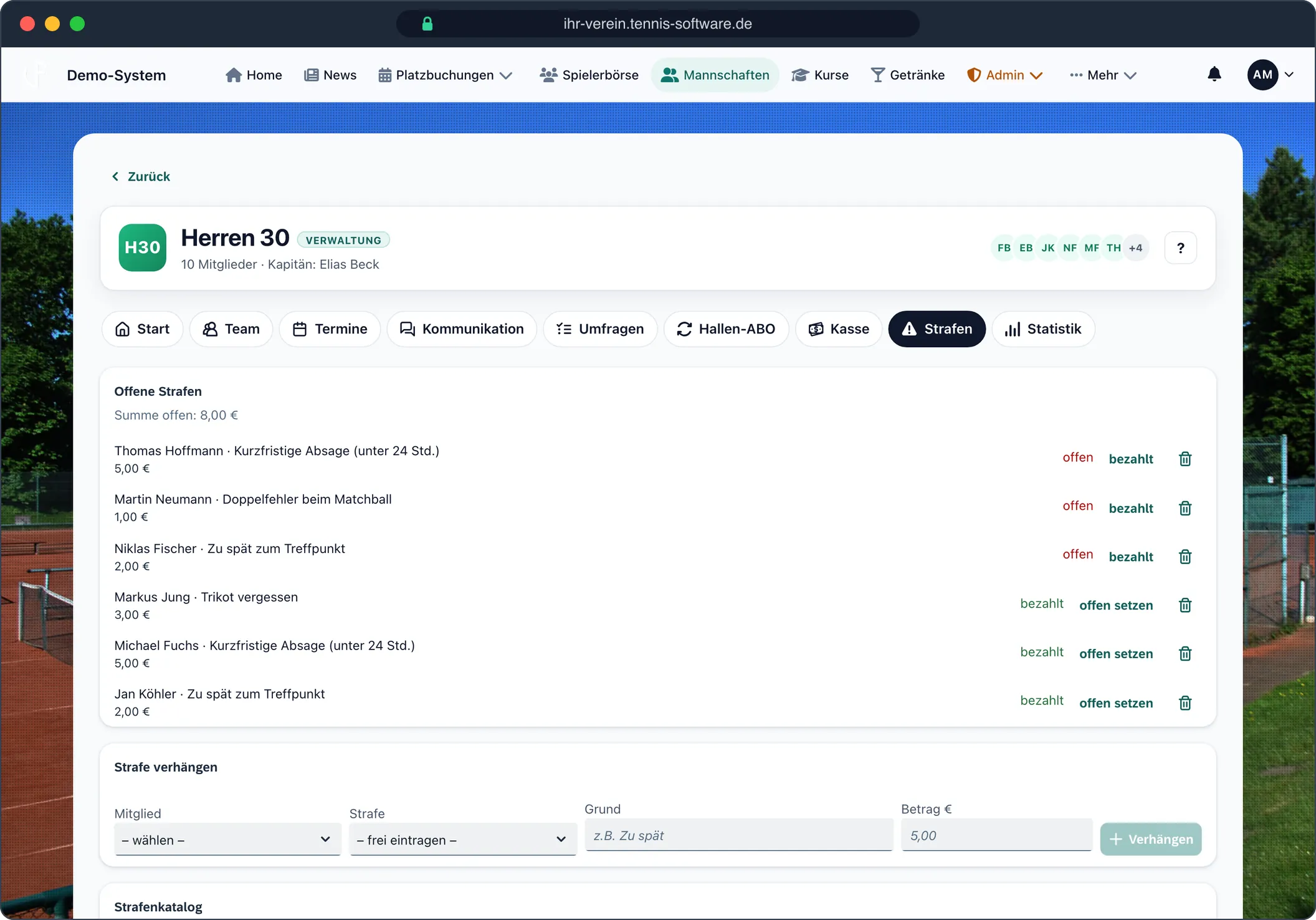Click the H30 team logo badge
The width and height of the screenshot is (1316, 920).
coord(142,247)
